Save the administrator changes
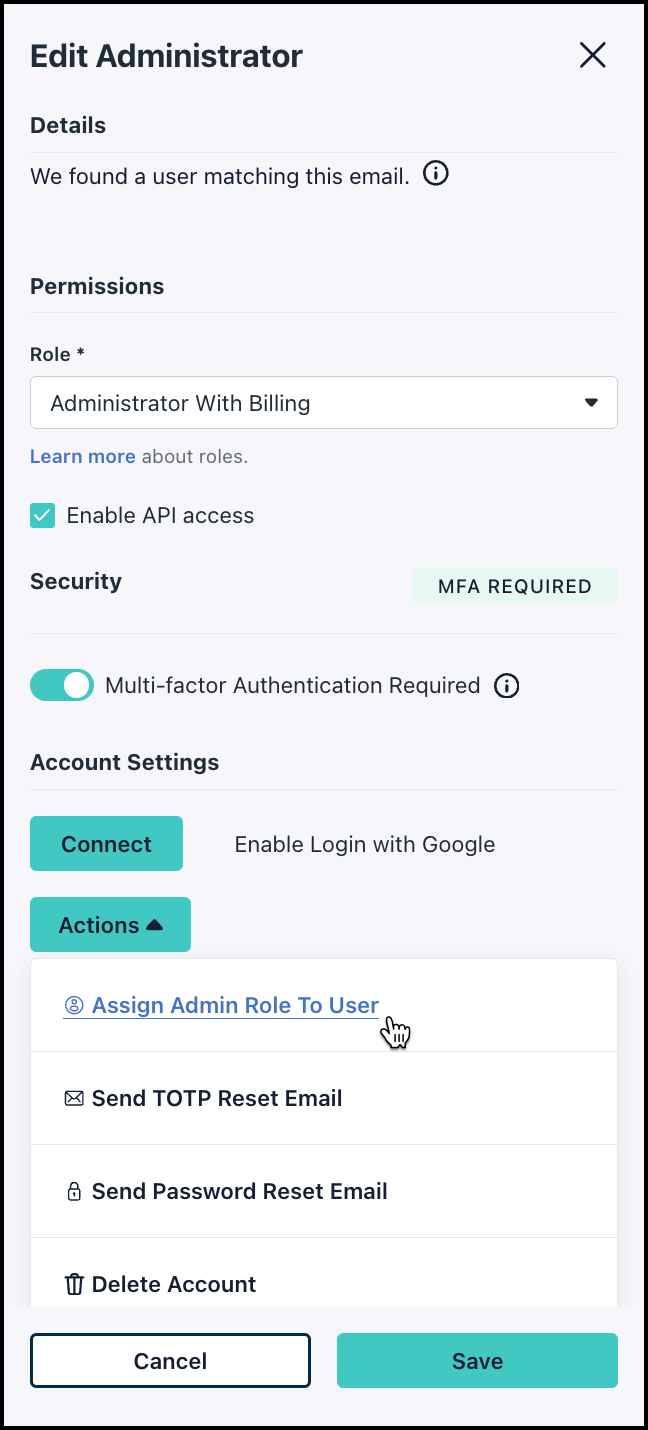The image size is (648, 1430). pos(477,1361)
